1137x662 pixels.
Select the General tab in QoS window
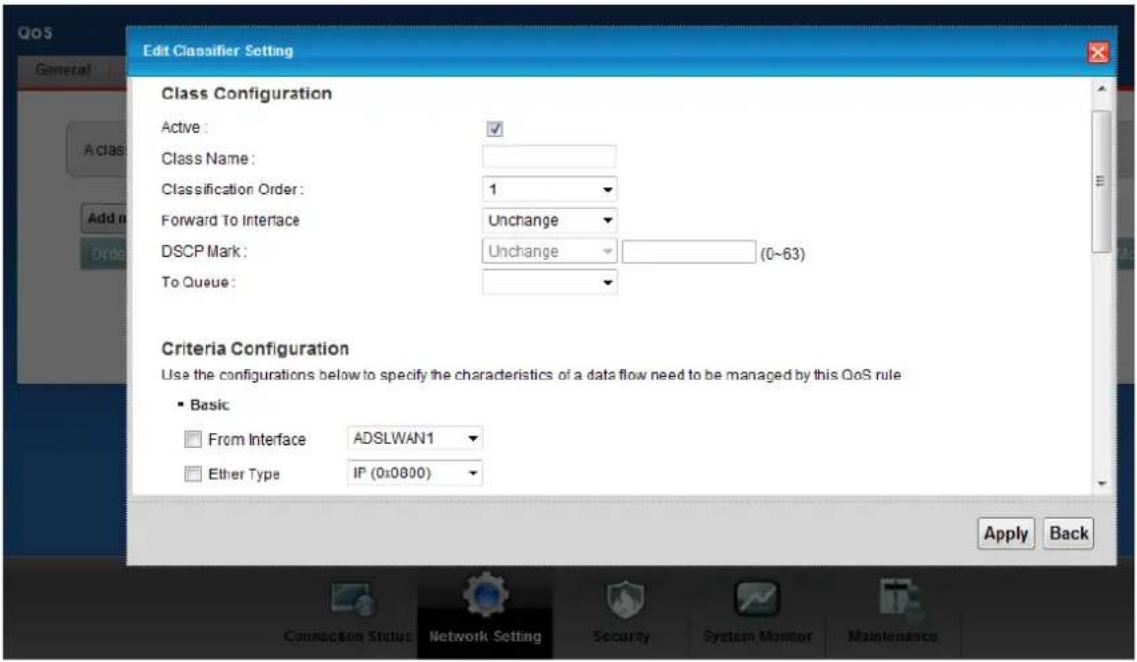point(64,70)
